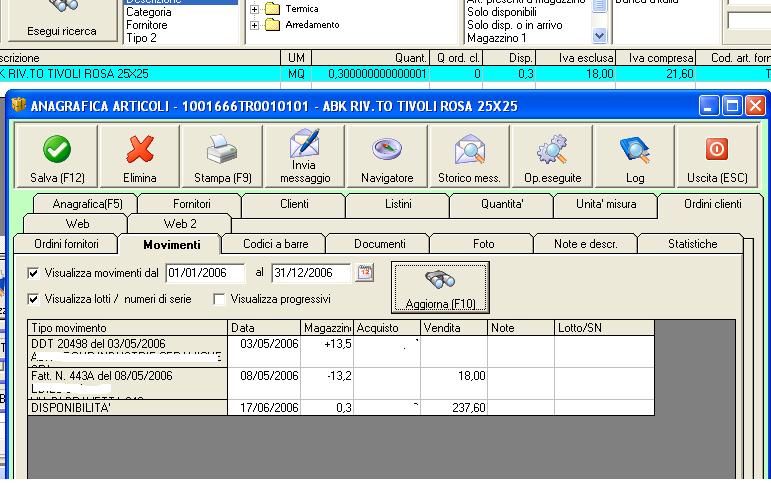Enable Visualizza progressivi checkbox
The height and width of the screenshot is (485, 771).
[219, 299]
